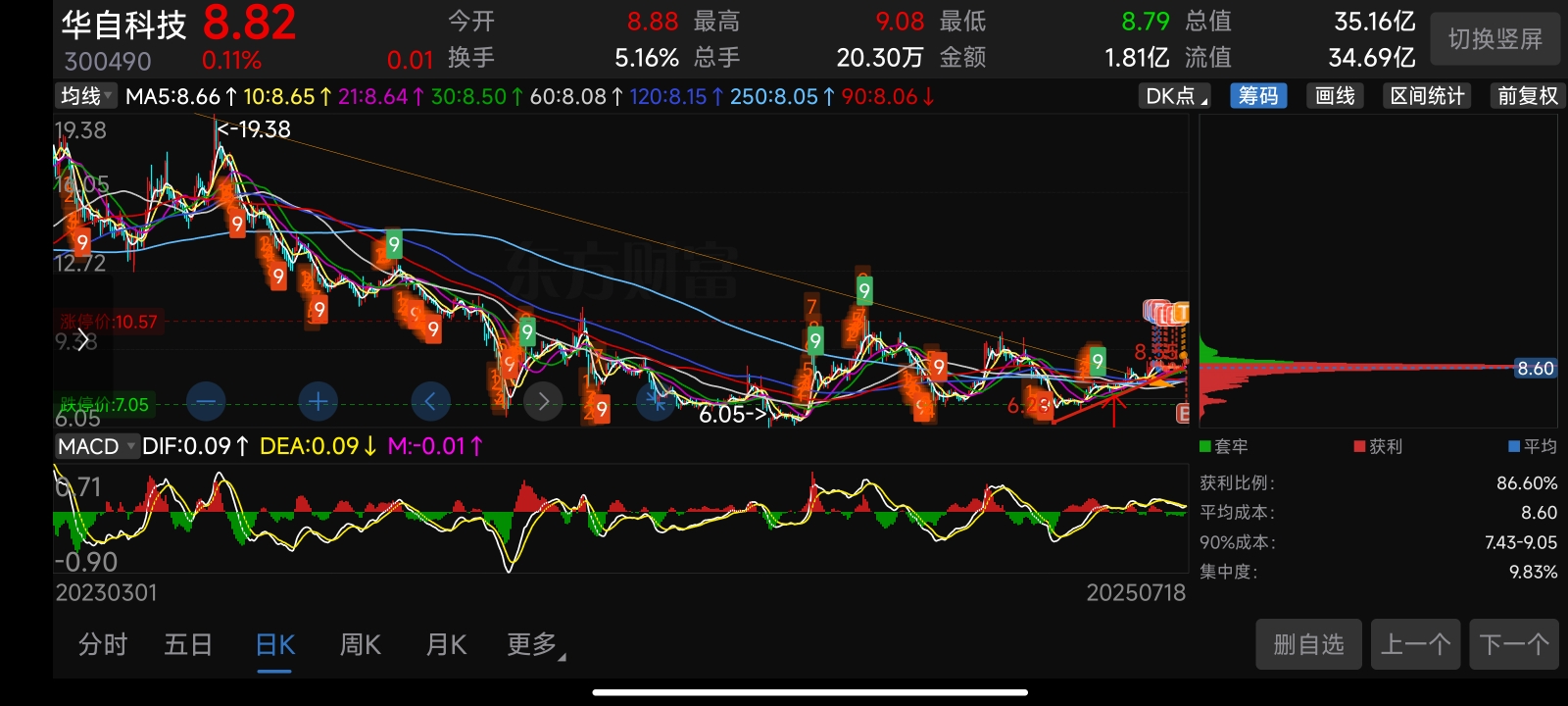Tap the 平均 blue legend swatch
The height and width of the screenshot is (706, 1568).
click(1514, 446)
